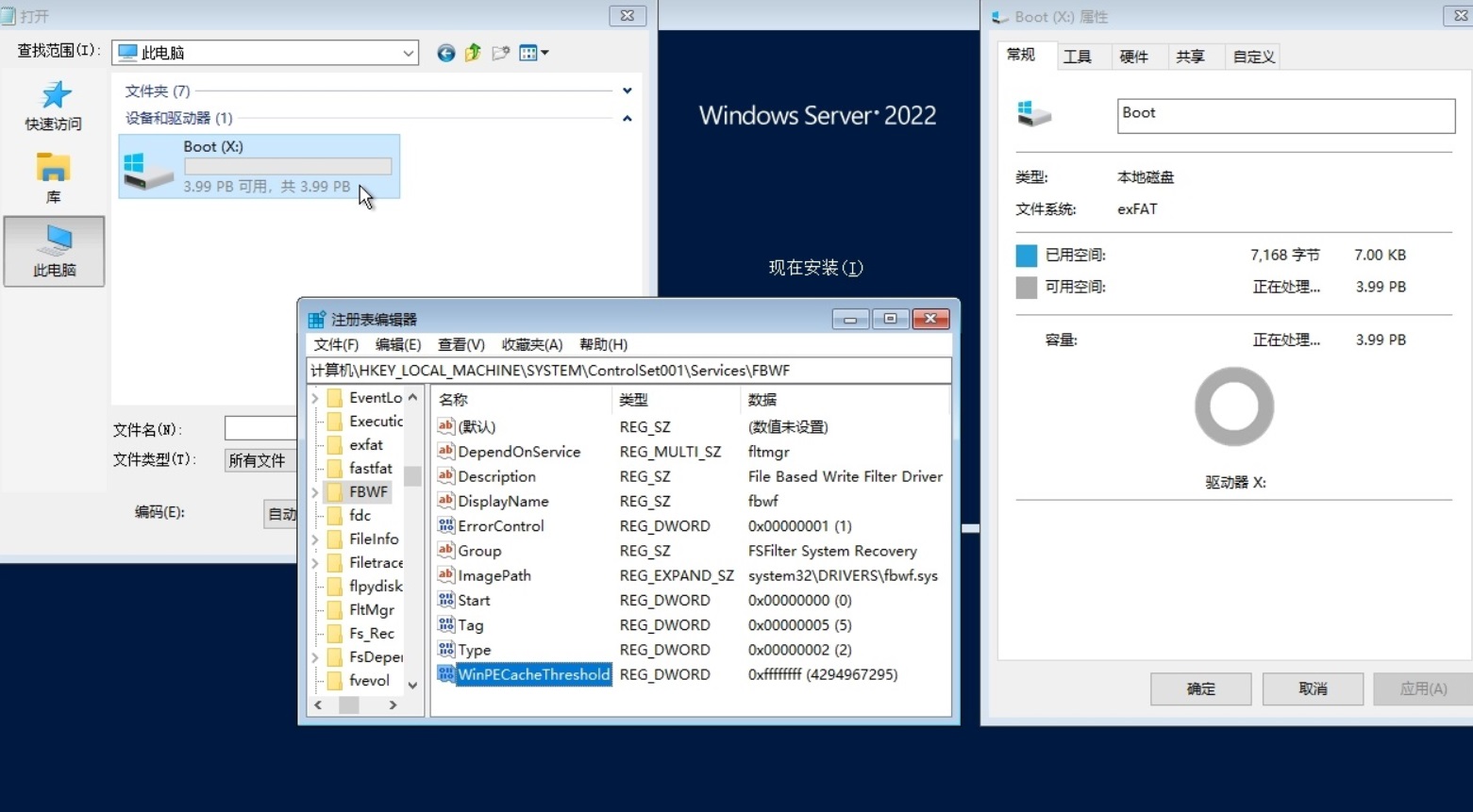The height and width of the screenshot is (812, 1473).
Task: Open the 文件(F) menu in 注册表编辑器
Action: click(336, 344)
